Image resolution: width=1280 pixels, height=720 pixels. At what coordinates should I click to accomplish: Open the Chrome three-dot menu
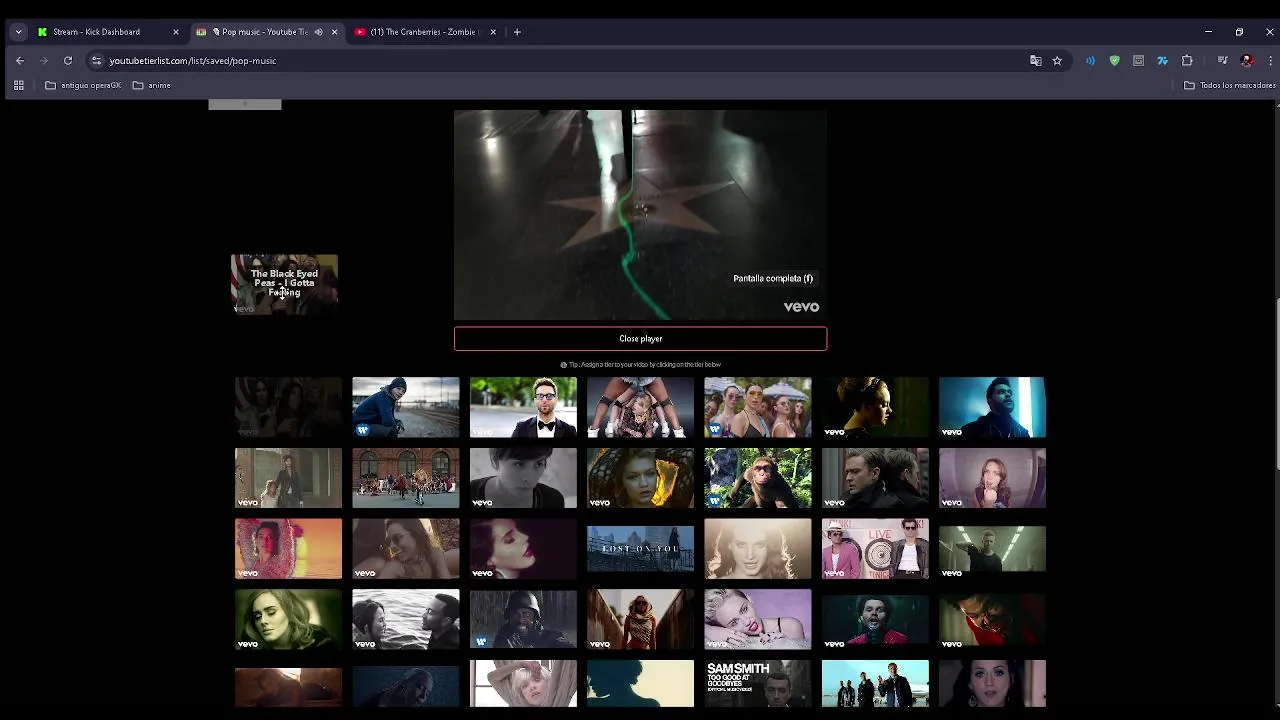(1270, 60)
